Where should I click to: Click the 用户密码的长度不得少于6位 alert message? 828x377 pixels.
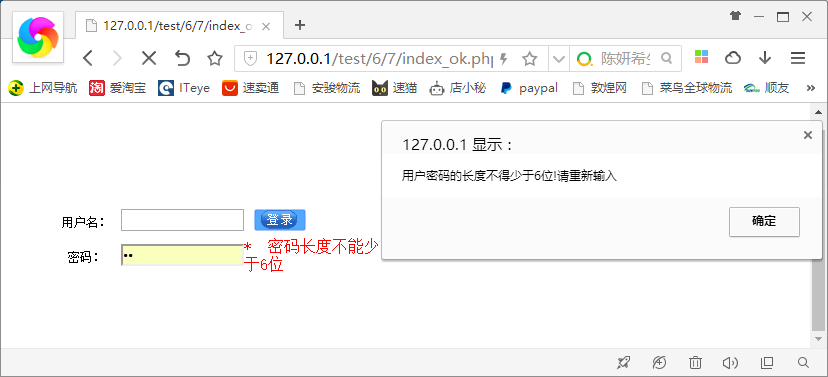coord(509,176)
